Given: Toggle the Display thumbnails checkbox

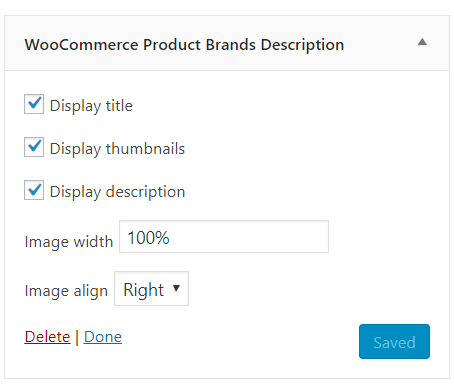Looking at the screenshot, I should tap(34, 147).
